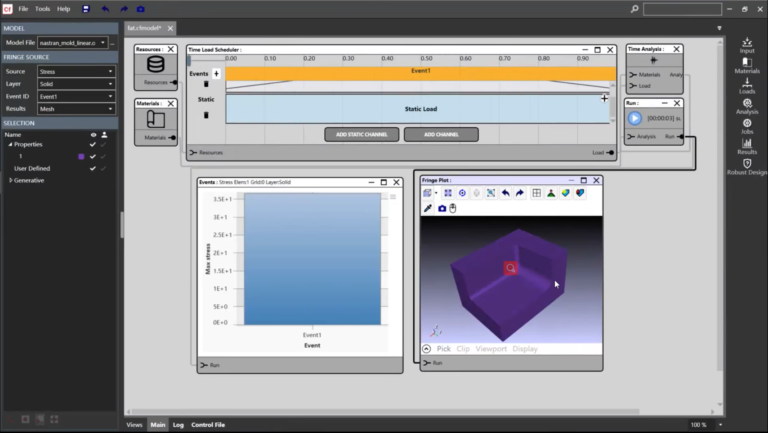Toggle visibility checkmark for property 1

click(93, 157)
